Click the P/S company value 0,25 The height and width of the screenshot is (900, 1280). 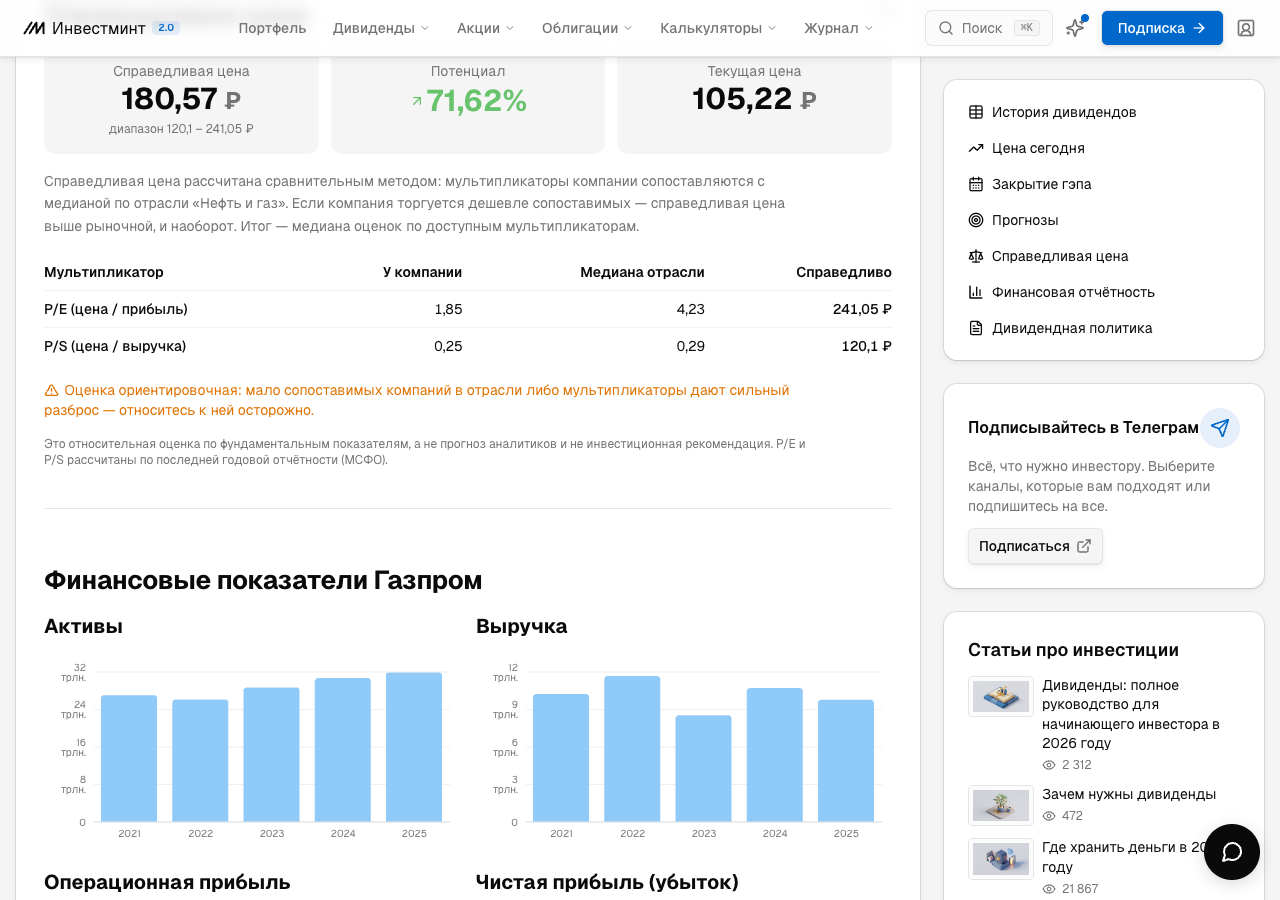pos(448,346)
